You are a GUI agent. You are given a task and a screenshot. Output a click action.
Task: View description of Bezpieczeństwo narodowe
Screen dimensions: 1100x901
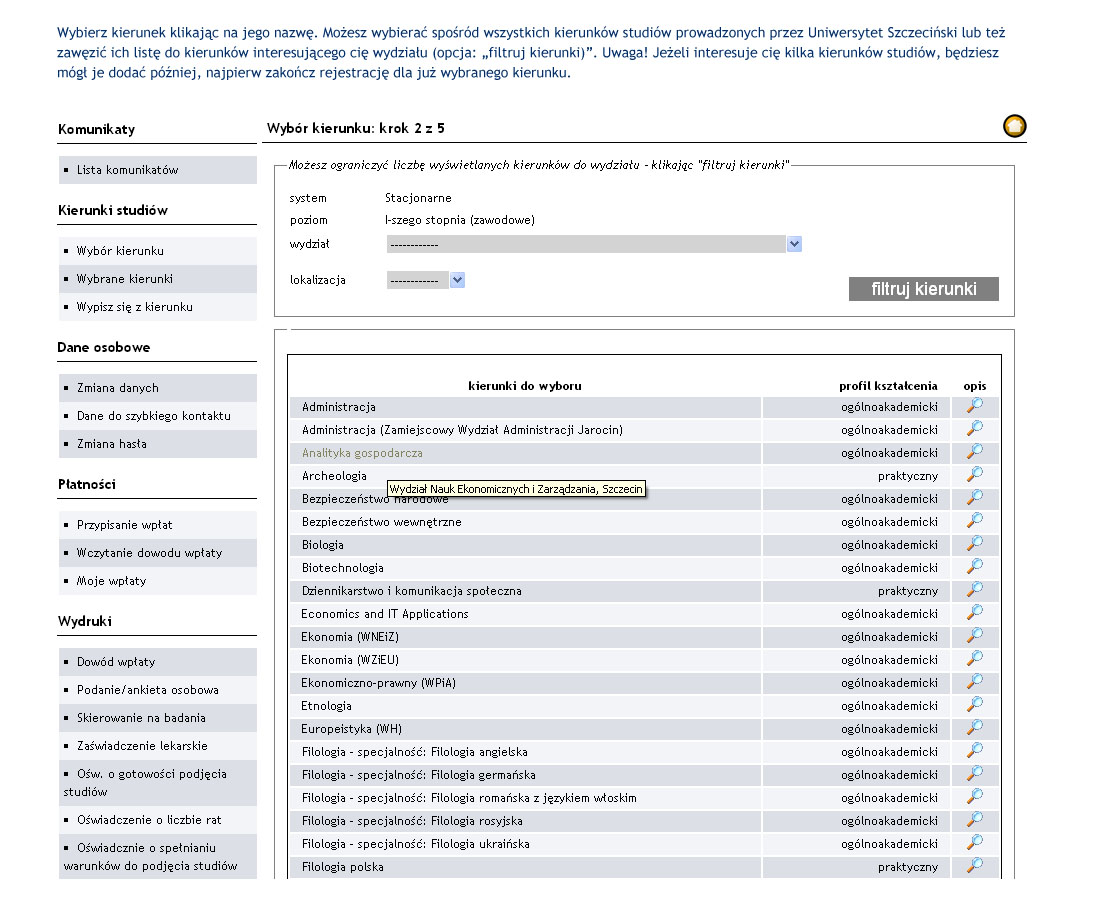click(974, 498)
